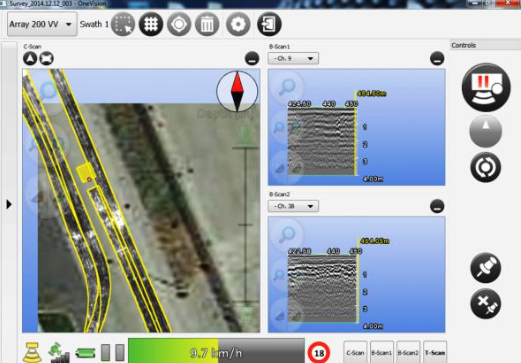Open the Array 200 VV dropdown
The height and width of the screenshot is (363, 521).
point(42,24)
